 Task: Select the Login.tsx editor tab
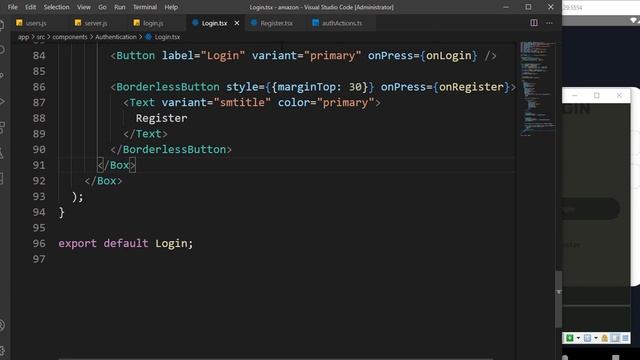[x=214, y=23]
